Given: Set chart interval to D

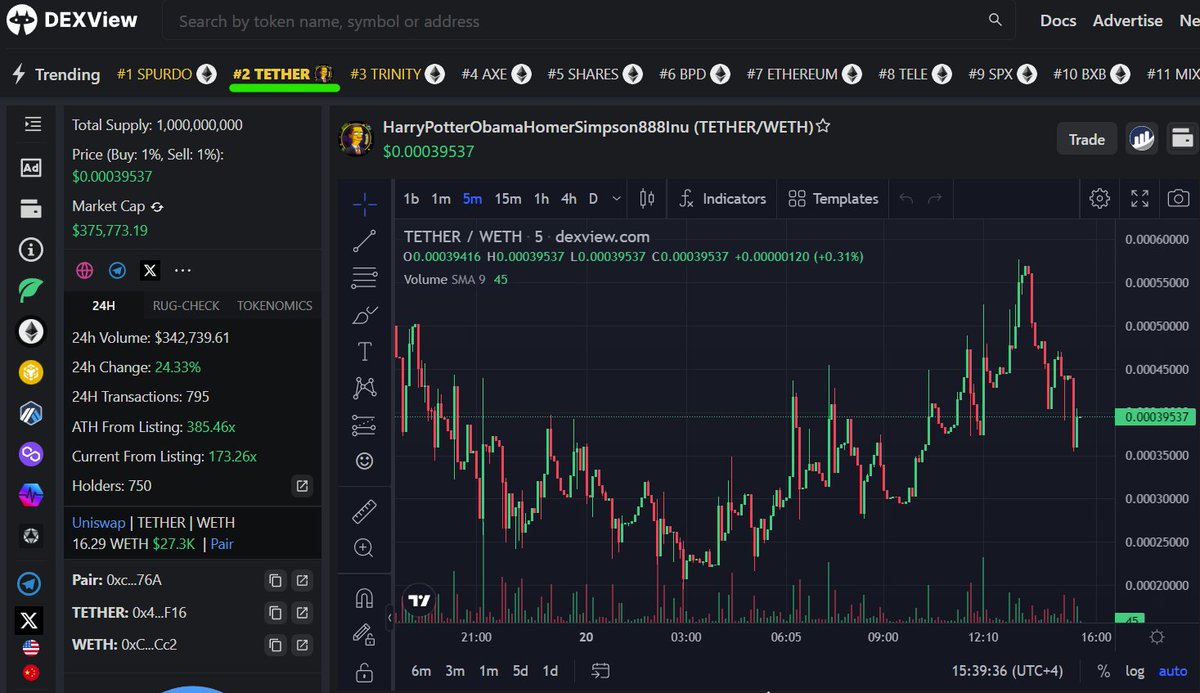Looking at the screenshot, I should pyautogui.click(x=593, y=198).
